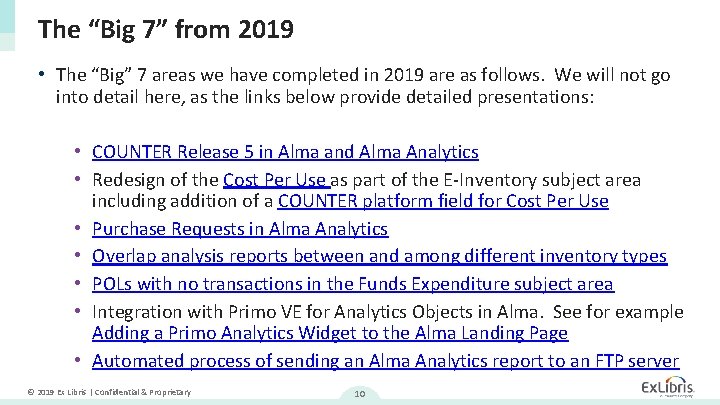The image size is (720, 405).
Task: Click the bullet before Purchase Requests link
Action: 78,227
